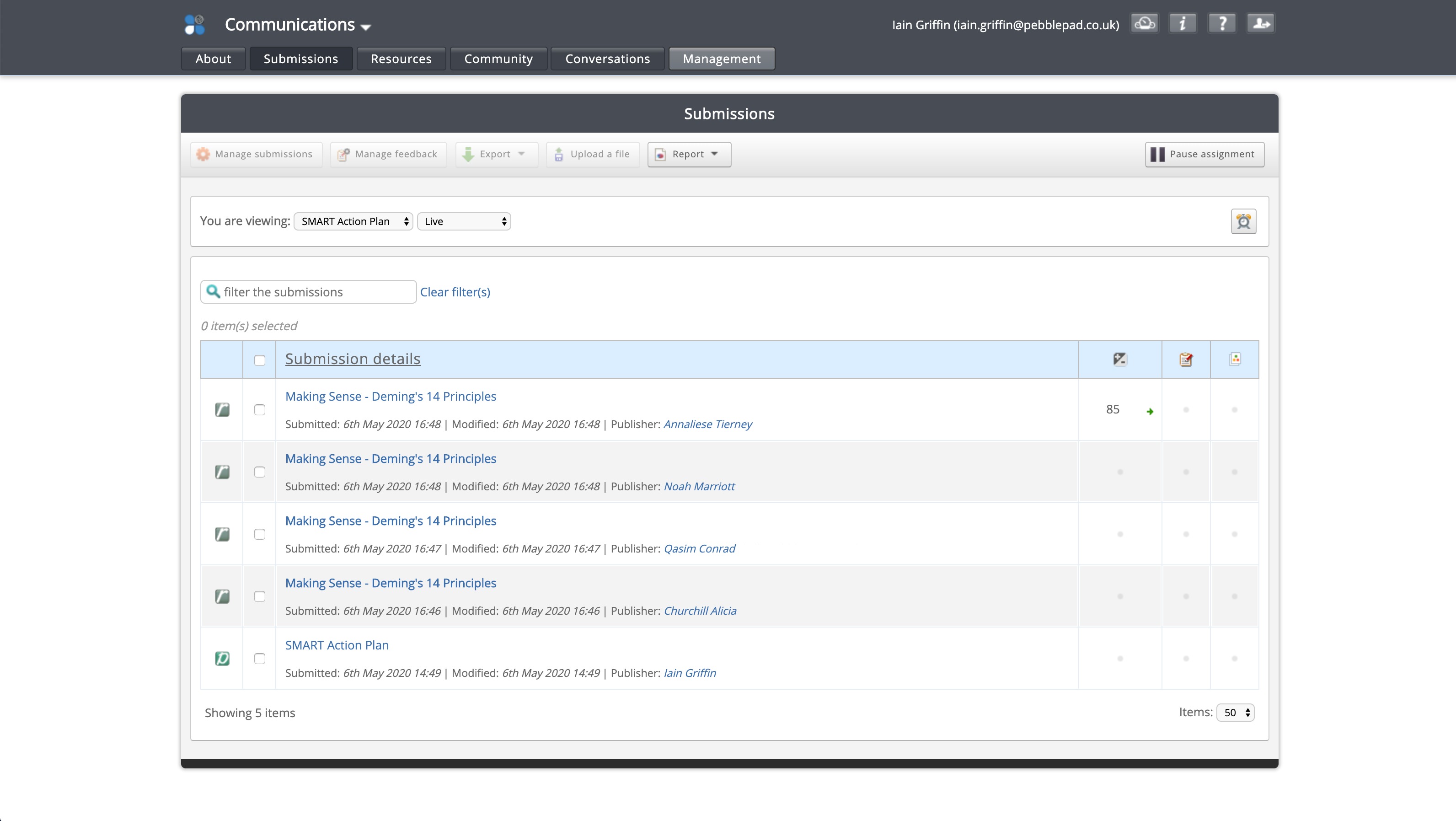
Task: Switch to the Conversations tab
Action: 608,59
